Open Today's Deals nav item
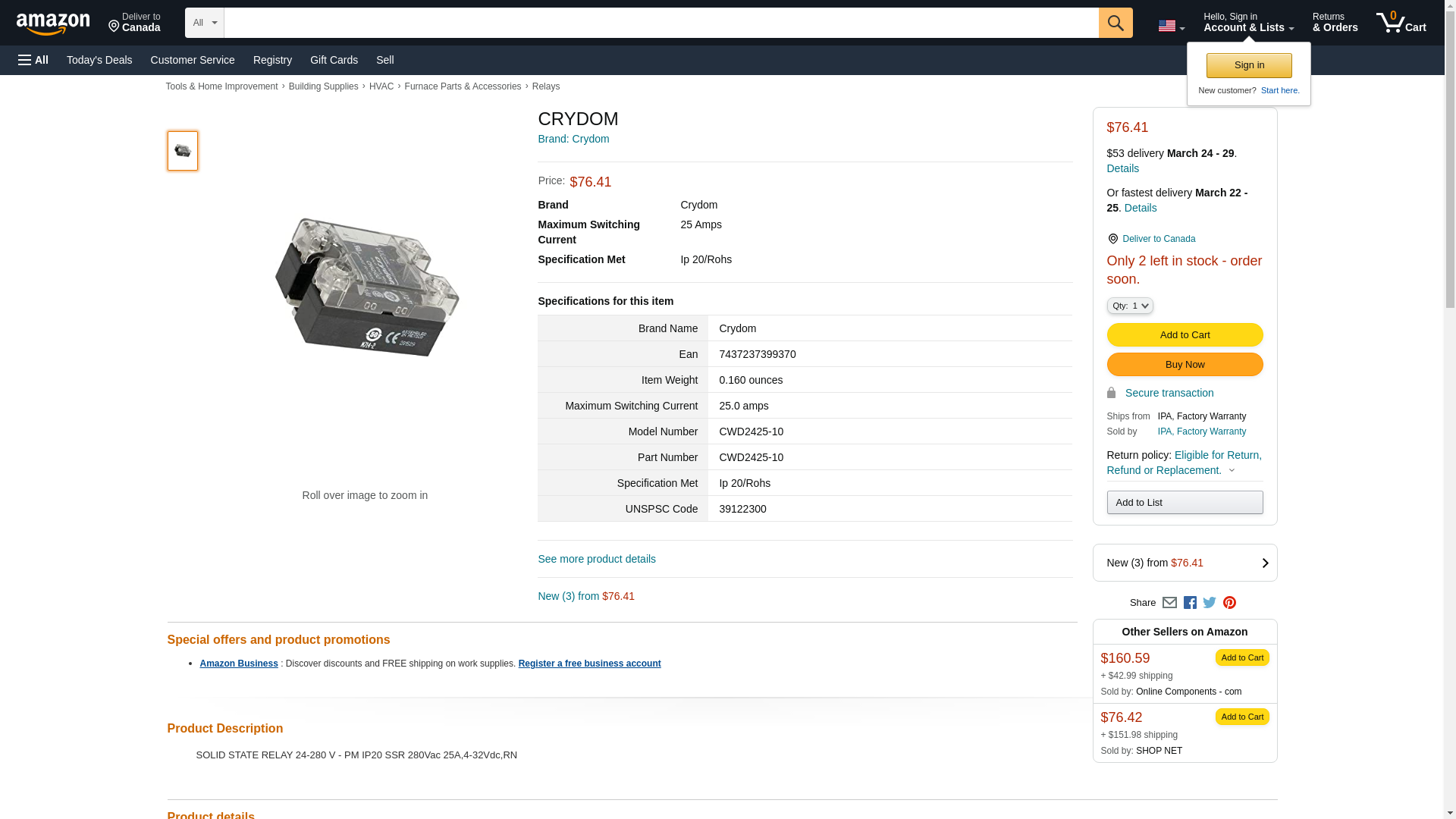 [99, 60]
